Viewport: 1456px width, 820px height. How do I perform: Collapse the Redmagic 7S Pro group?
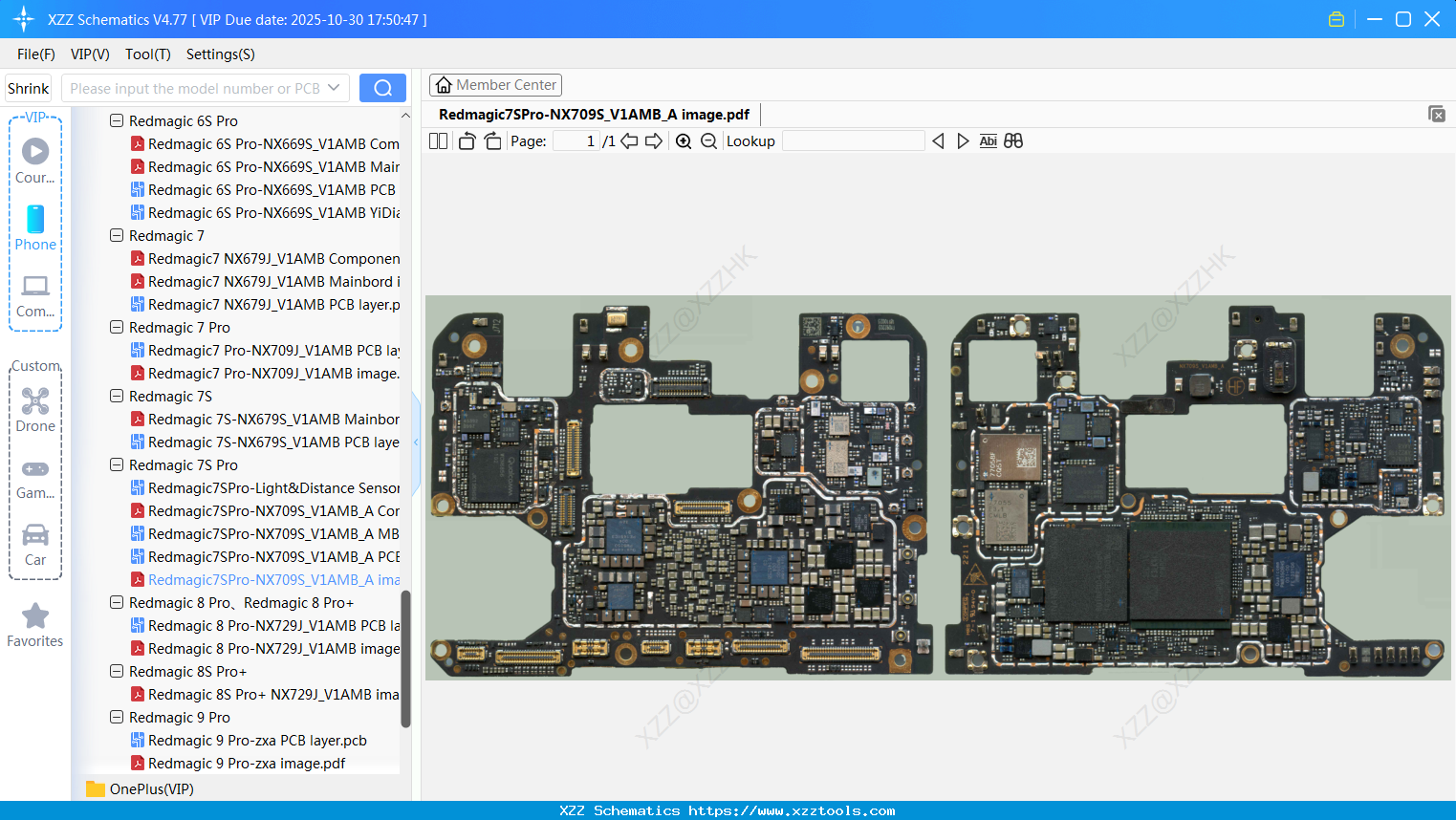coord(116,464)
